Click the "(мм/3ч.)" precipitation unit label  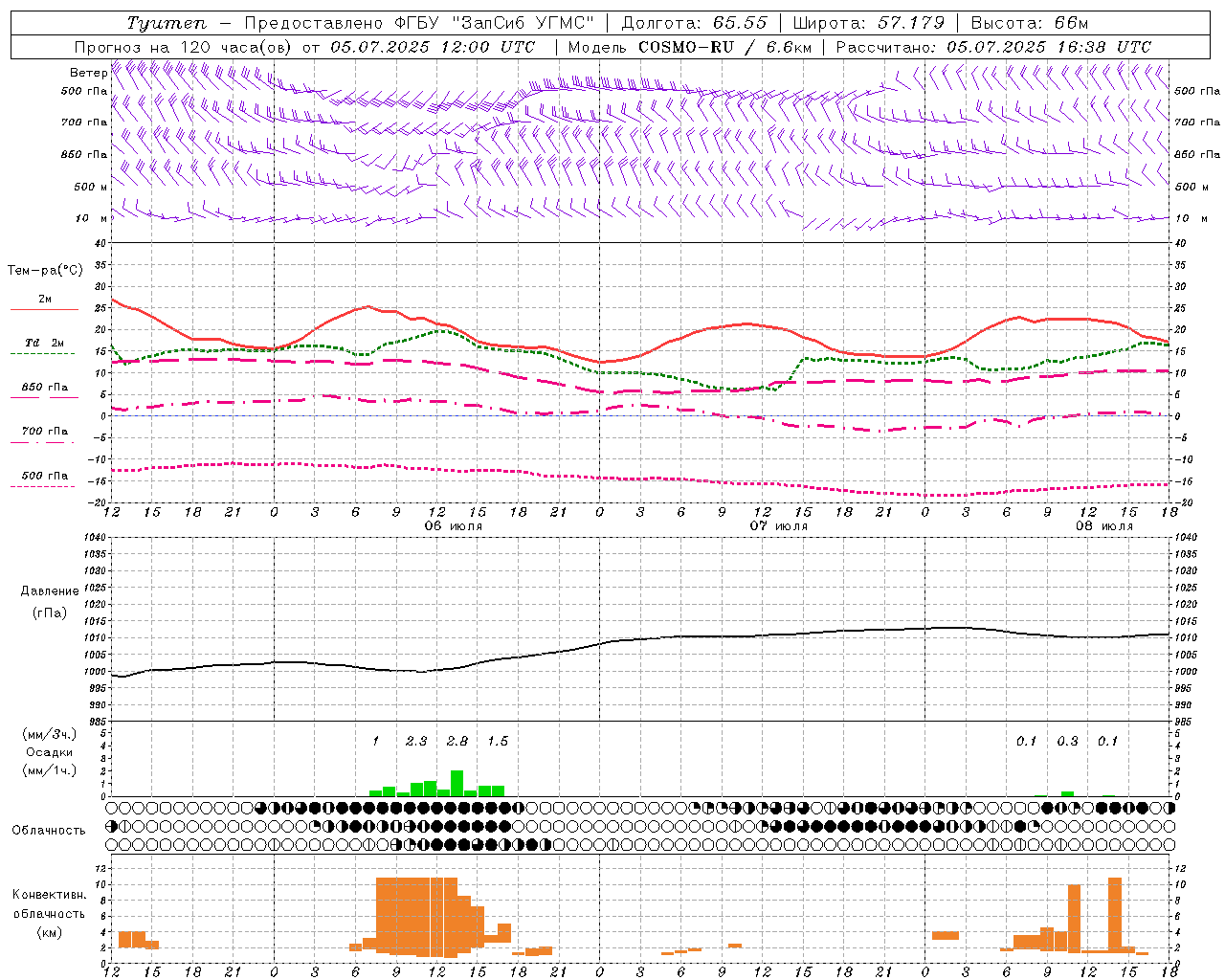click(x=50, y=734)
